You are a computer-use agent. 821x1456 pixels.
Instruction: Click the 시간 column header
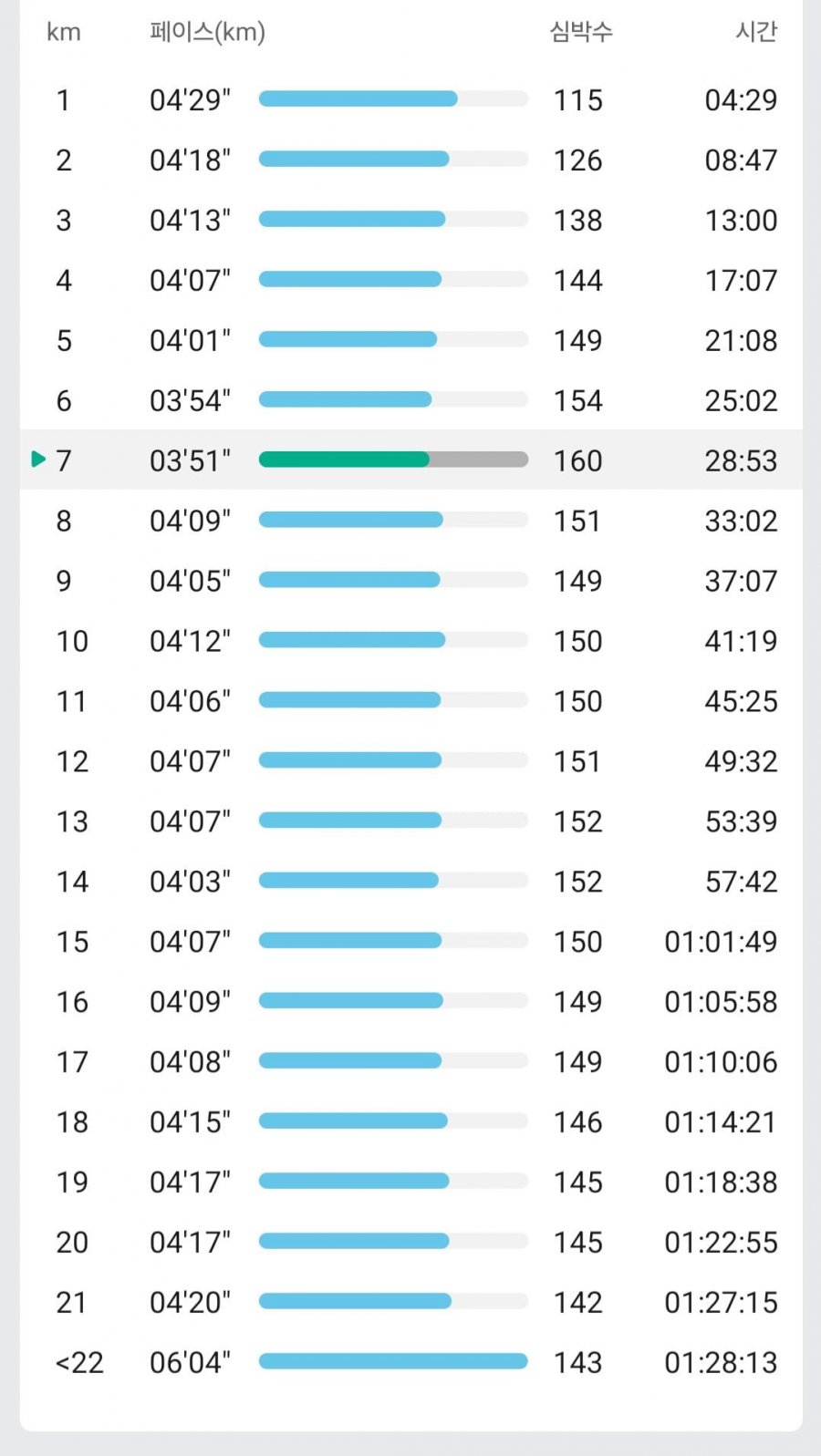pos(756,32)
